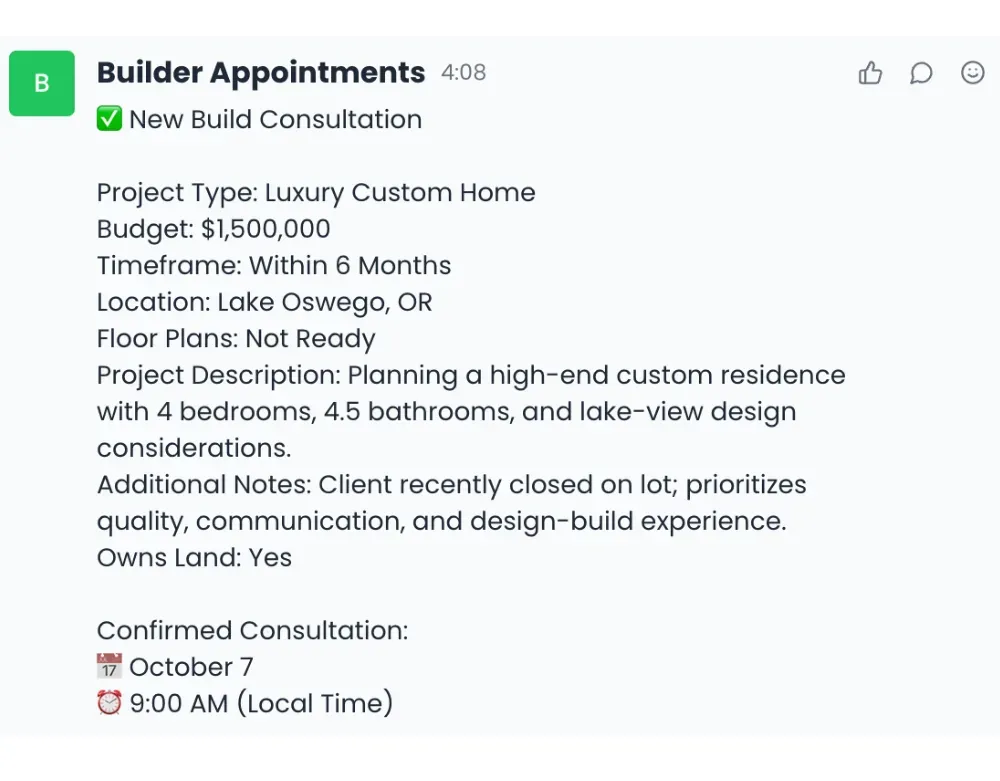This screenshot has width=1000, height=781.
Task: Click the Floor Plans: Not Ready line
Action: pyautogui.click(x=236, y=338)
